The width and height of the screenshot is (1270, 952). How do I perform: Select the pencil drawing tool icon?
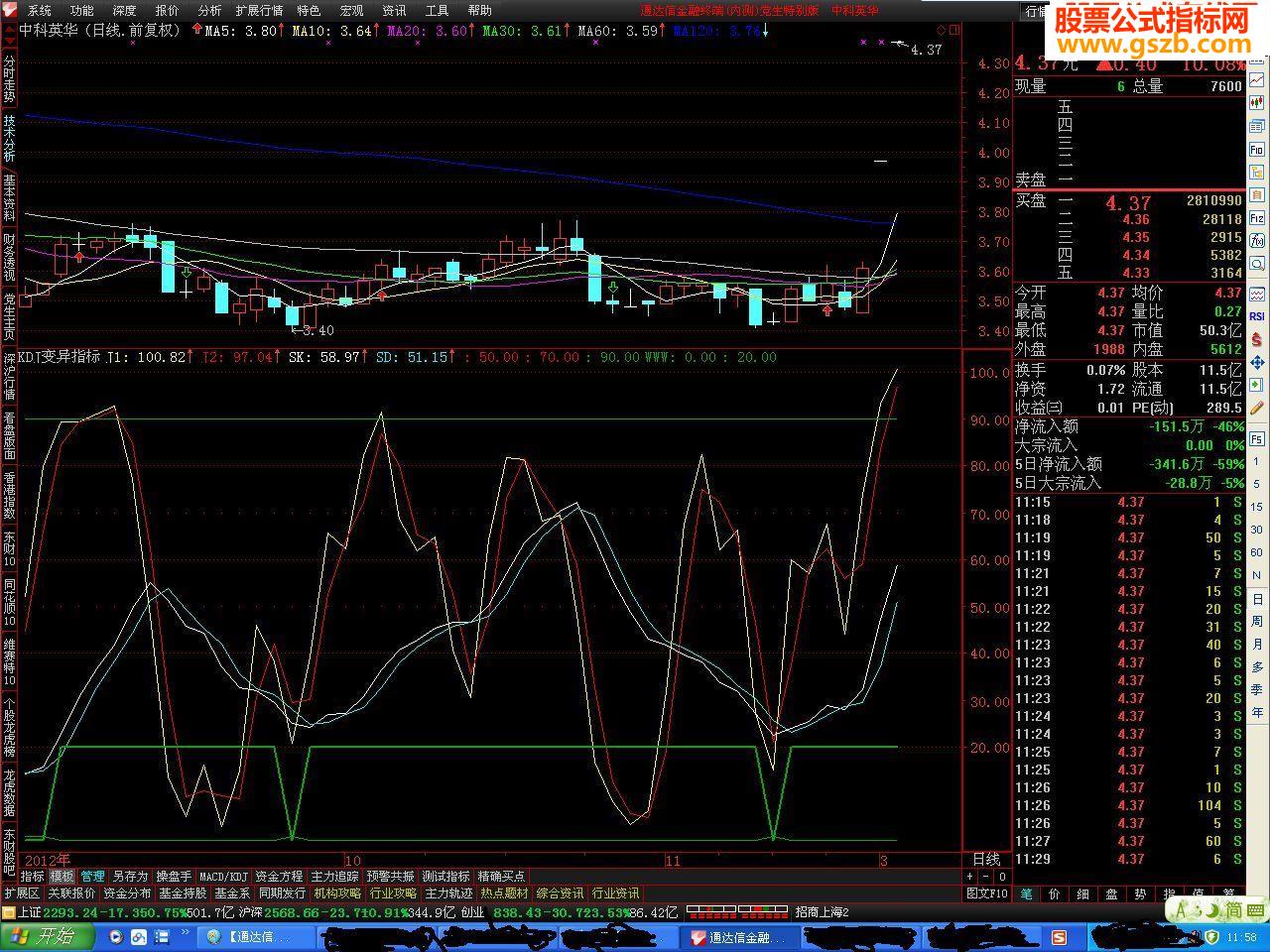(1257, 408)
